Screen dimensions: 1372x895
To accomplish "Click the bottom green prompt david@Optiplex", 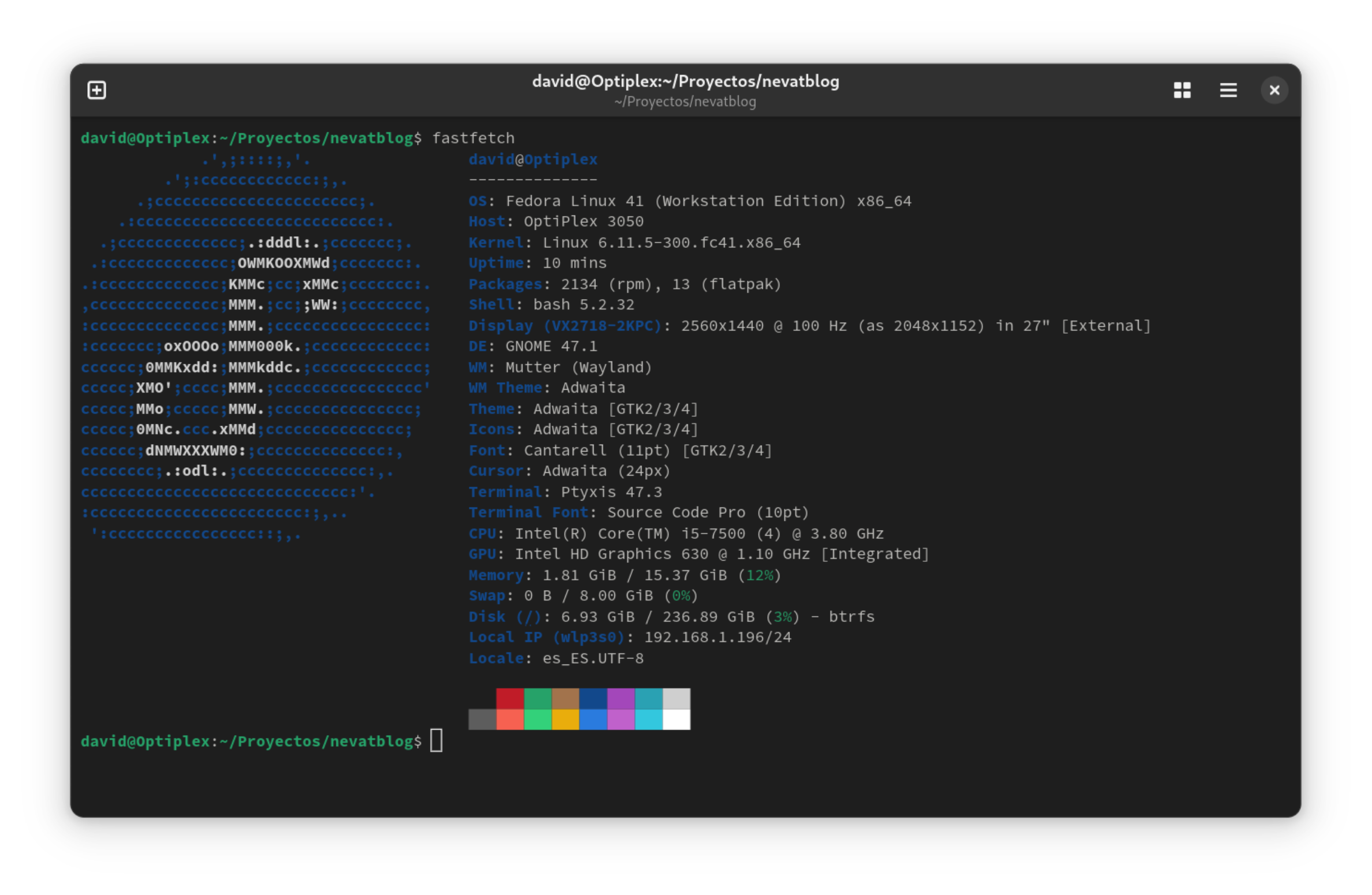I will pyautogui.click(x=251, y=741).
